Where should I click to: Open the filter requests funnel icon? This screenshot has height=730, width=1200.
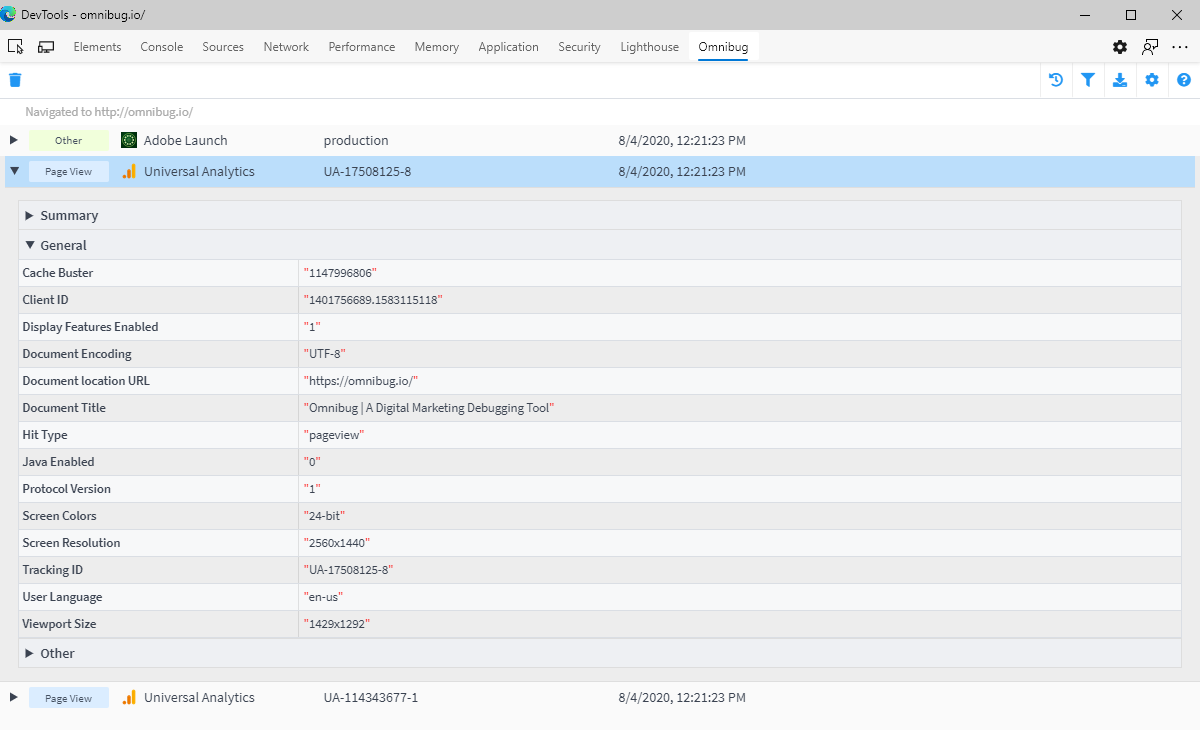1088,80
